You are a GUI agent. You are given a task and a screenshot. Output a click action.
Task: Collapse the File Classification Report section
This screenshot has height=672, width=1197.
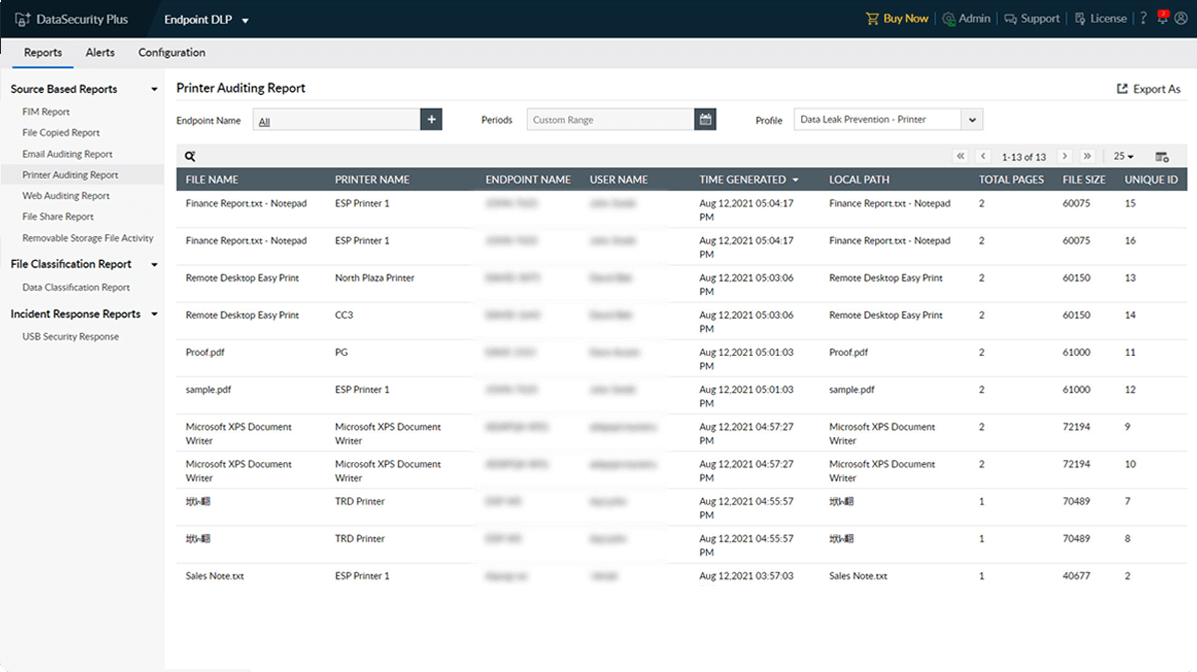(154, 264)
